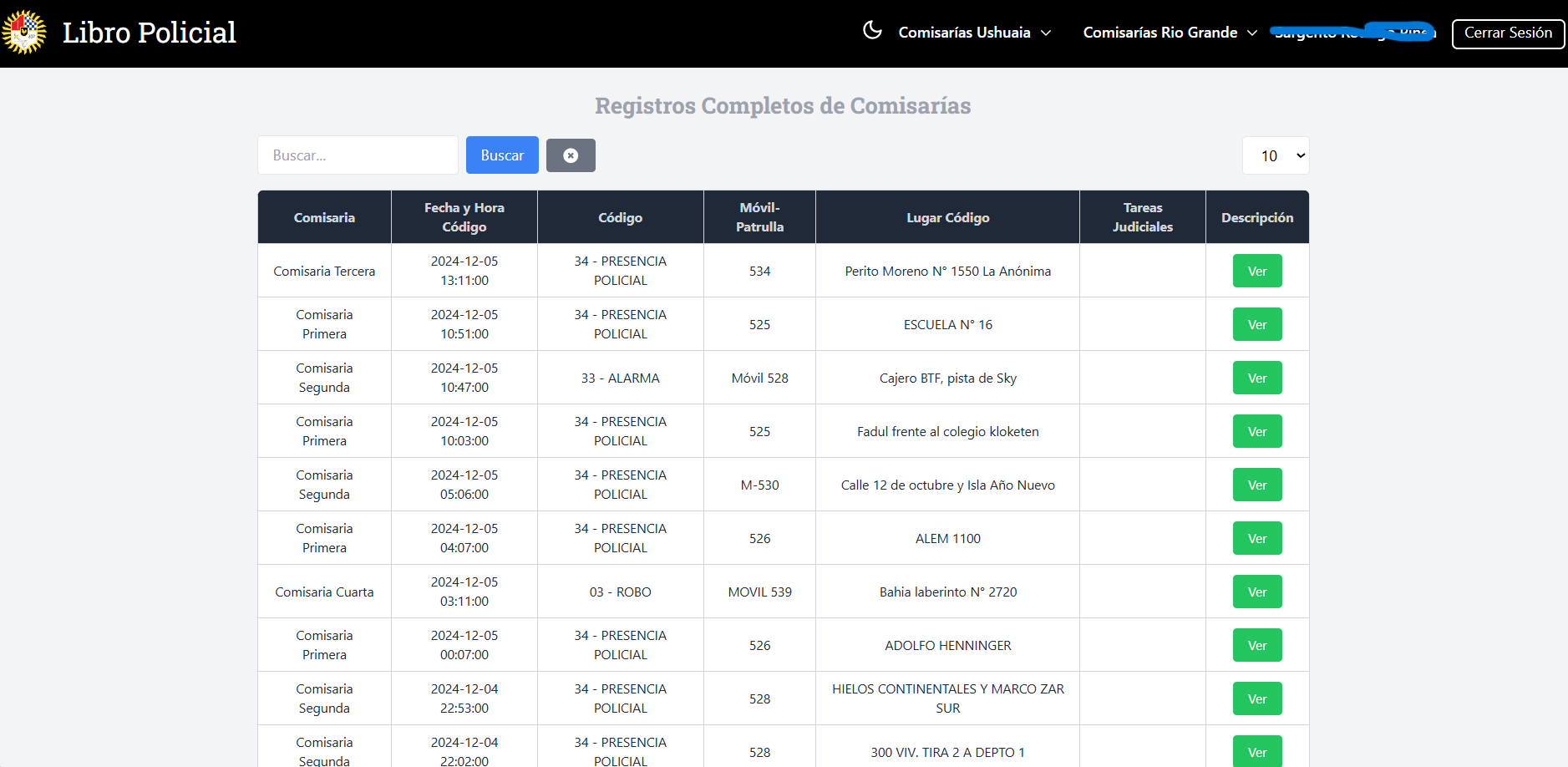This screenshot has width=1568, height=767.
Task: View description for Perito Moreno N° 1550 record
Action: click(1256, 271)
